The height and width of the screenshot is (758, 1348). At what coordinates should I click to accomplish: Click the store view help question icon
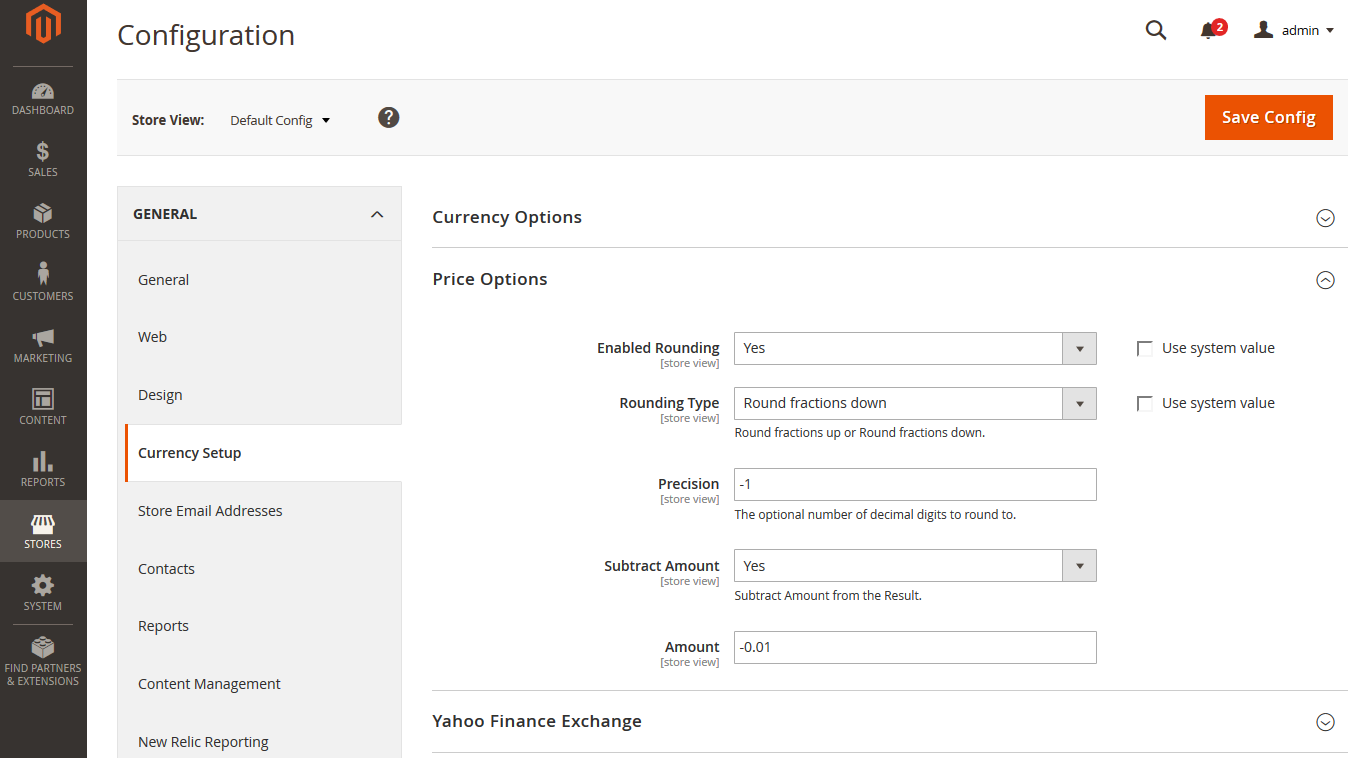tap(389, 118)
